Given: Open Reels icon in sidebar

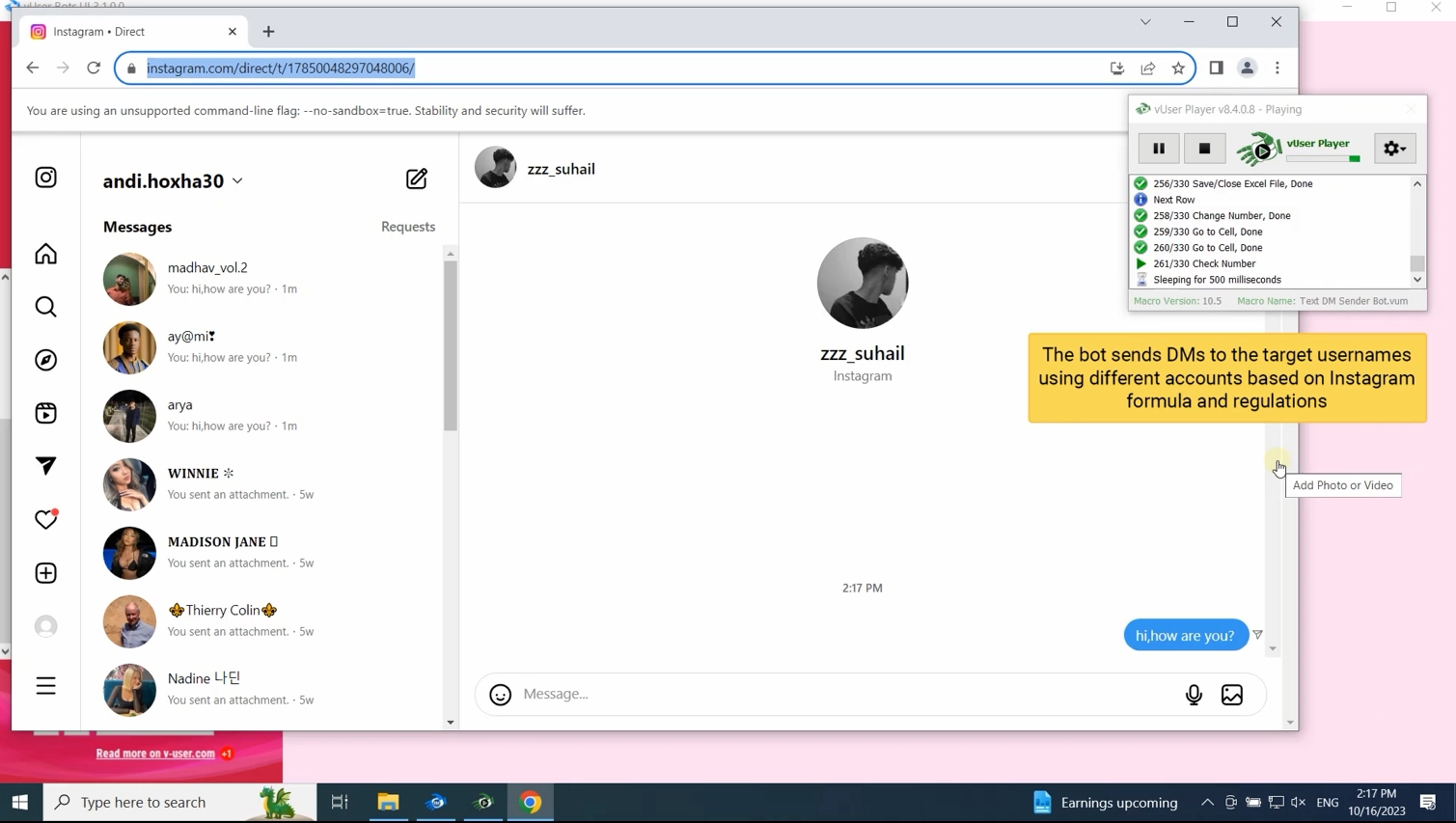Looking at the screenshot, I should click(x=45, y=413).
